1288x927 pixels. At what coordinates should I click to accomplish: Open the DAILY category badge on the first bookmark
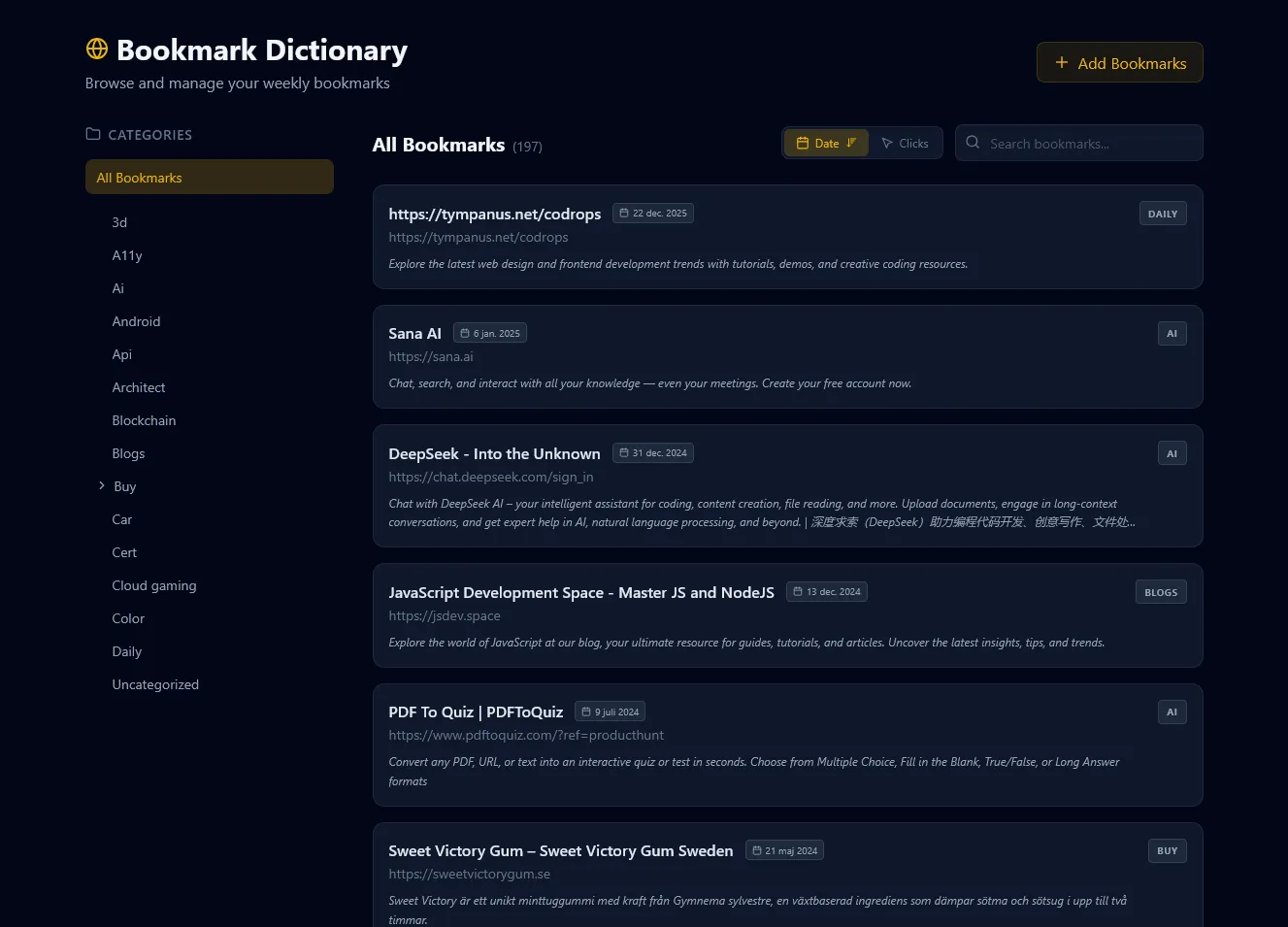(1162, 213)
